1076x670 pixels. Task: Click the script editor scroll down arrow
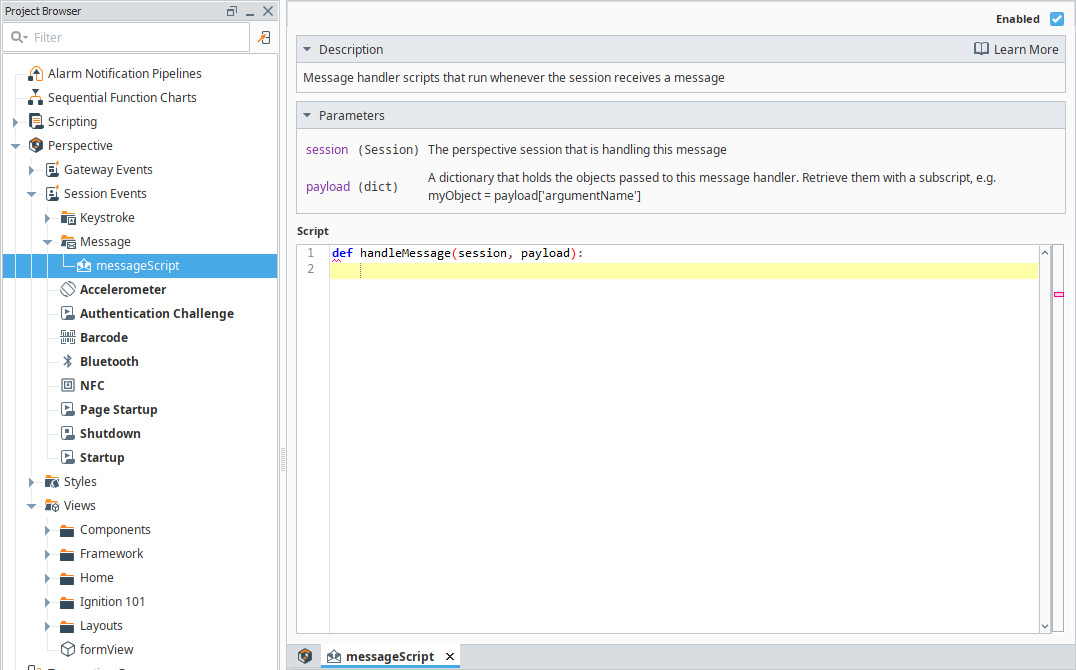pyautogui.click(x=1045, y=626)
